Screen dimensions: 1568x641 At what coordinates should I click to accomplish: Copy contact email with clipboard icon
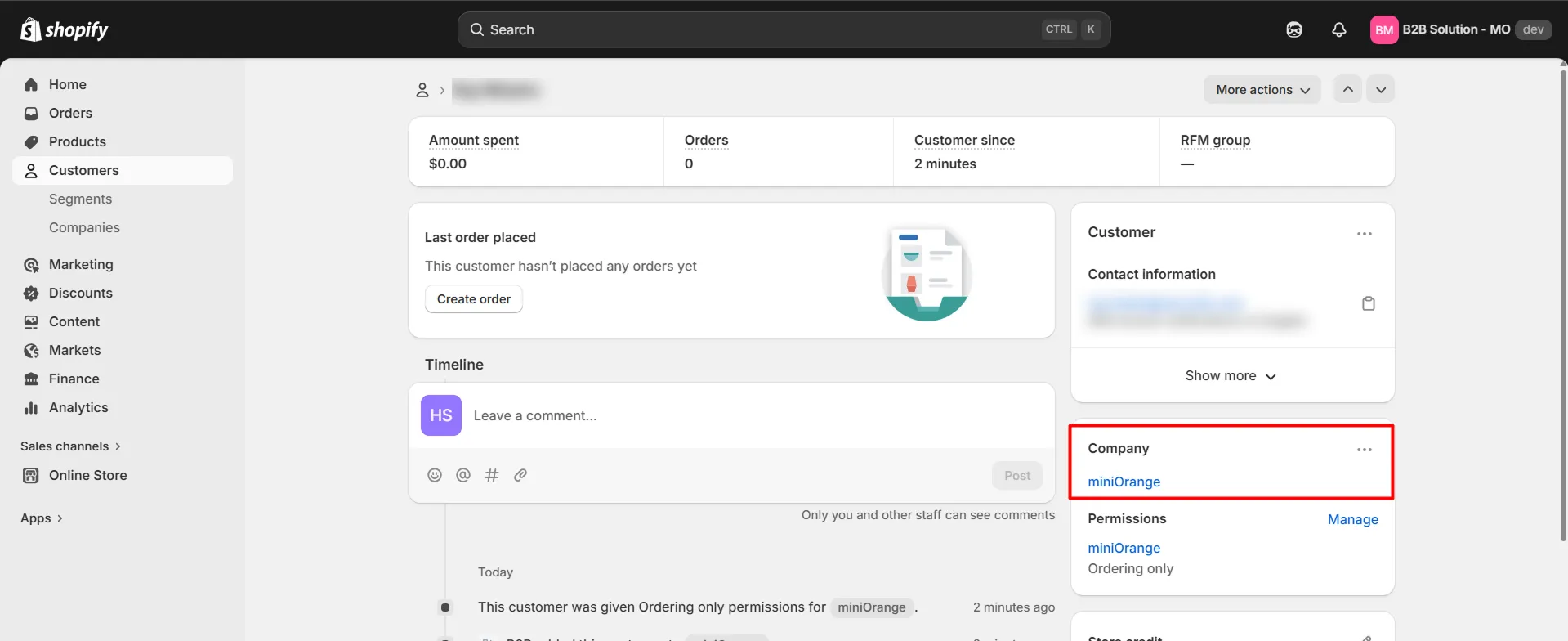(x=1369, y=303)
